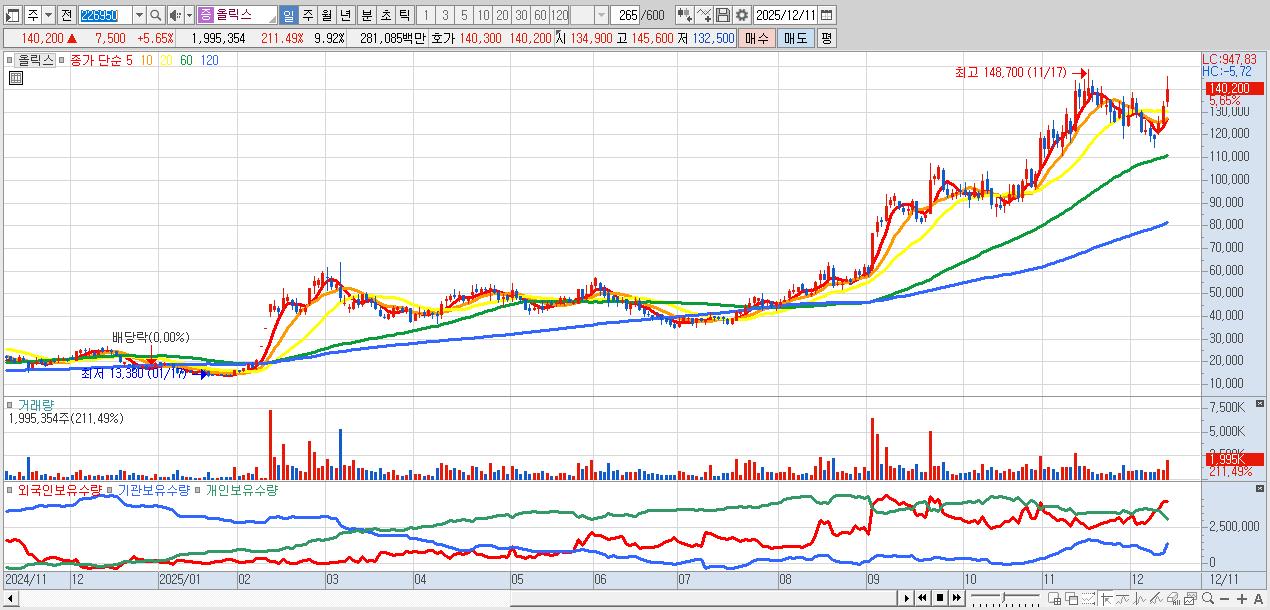This screenshot has width=1270, height=610.
Task: Click the dotted-frame line chart icon
Action: coord(1089,598)
